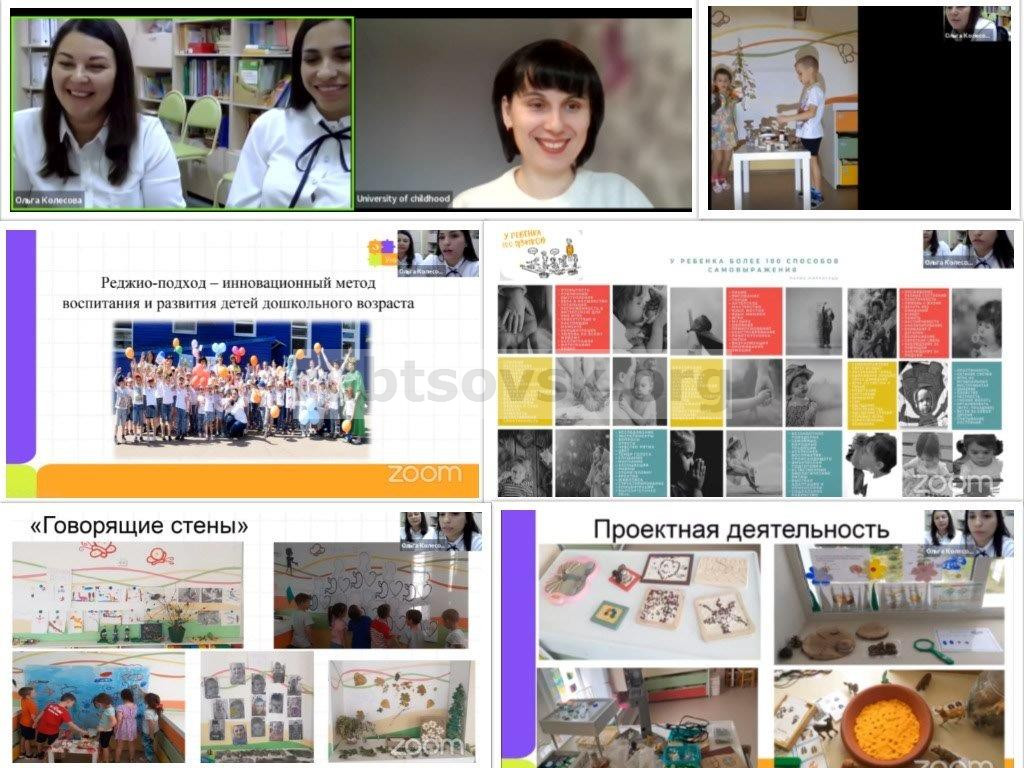Open the group photo of children with balloons

pos(241,383)
